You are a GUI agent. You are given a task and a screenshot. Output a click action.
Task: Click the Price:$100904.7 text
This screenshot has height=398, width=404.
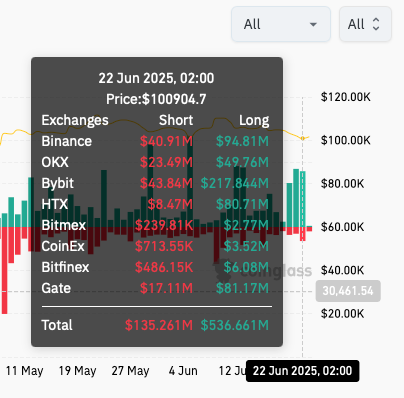pyautogui.click(x=156, y=99)
